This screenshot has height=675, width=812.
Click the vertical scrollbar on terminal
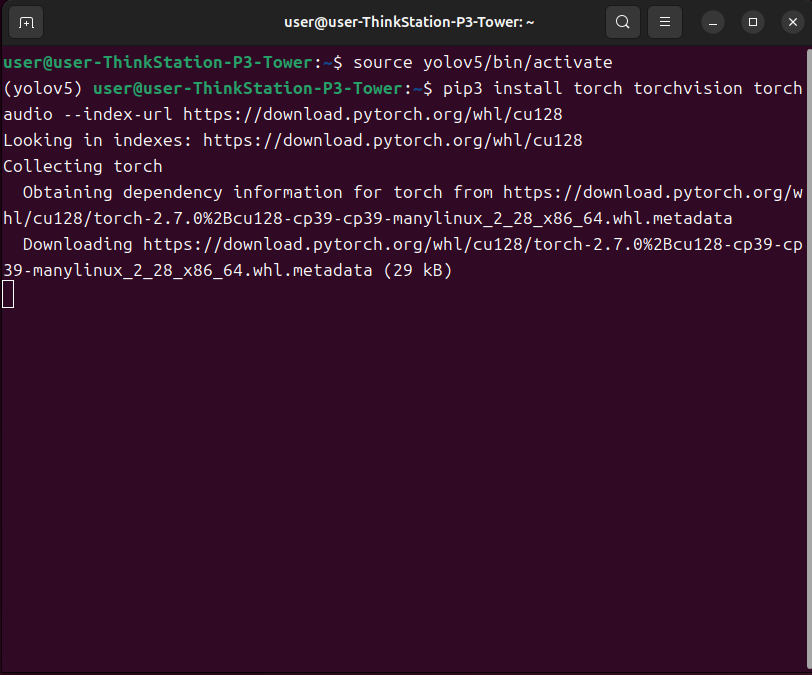808,357
